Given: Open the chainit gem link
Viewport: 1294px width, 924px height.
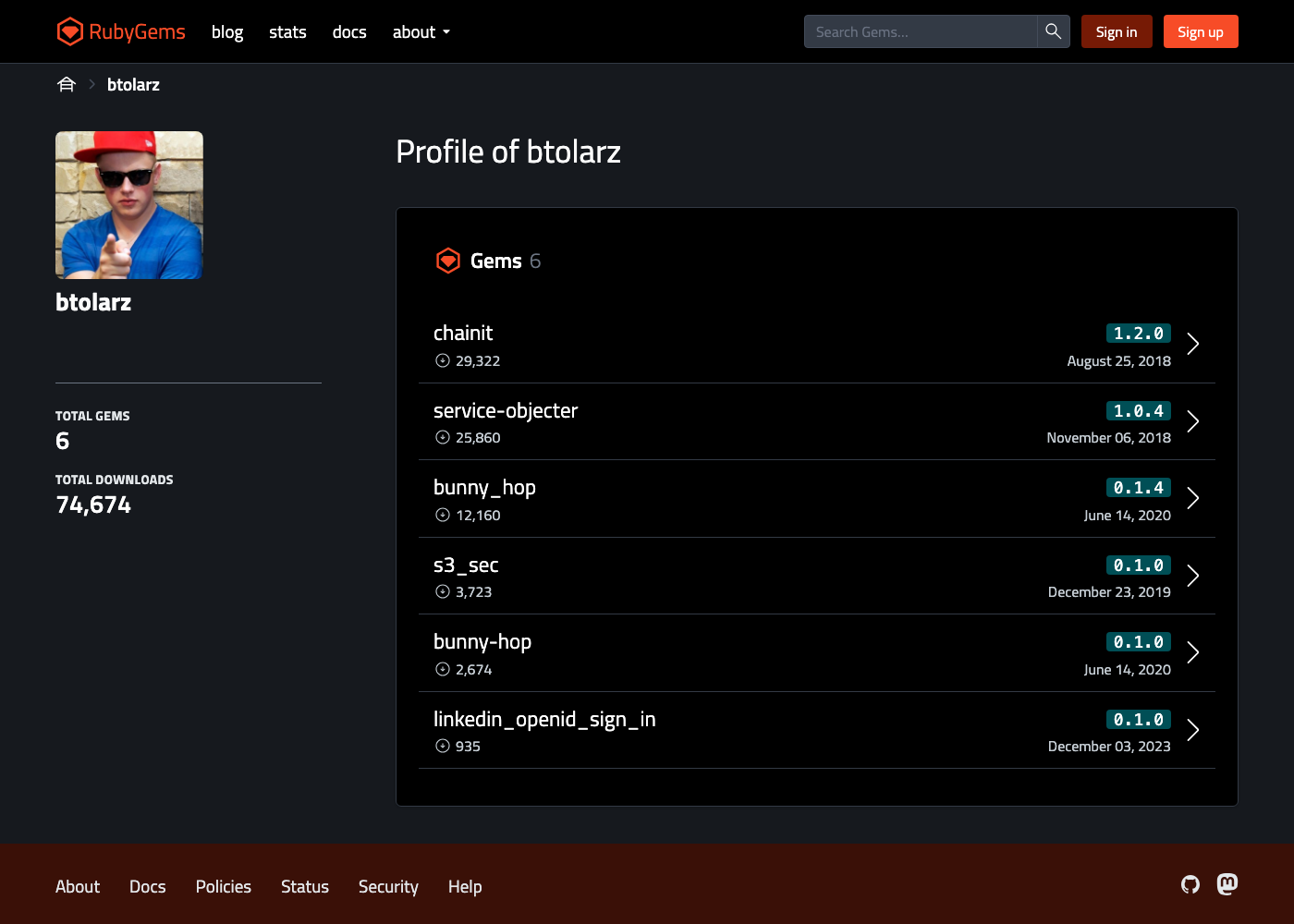Looking at the screenshot, I should coord(463,333).
